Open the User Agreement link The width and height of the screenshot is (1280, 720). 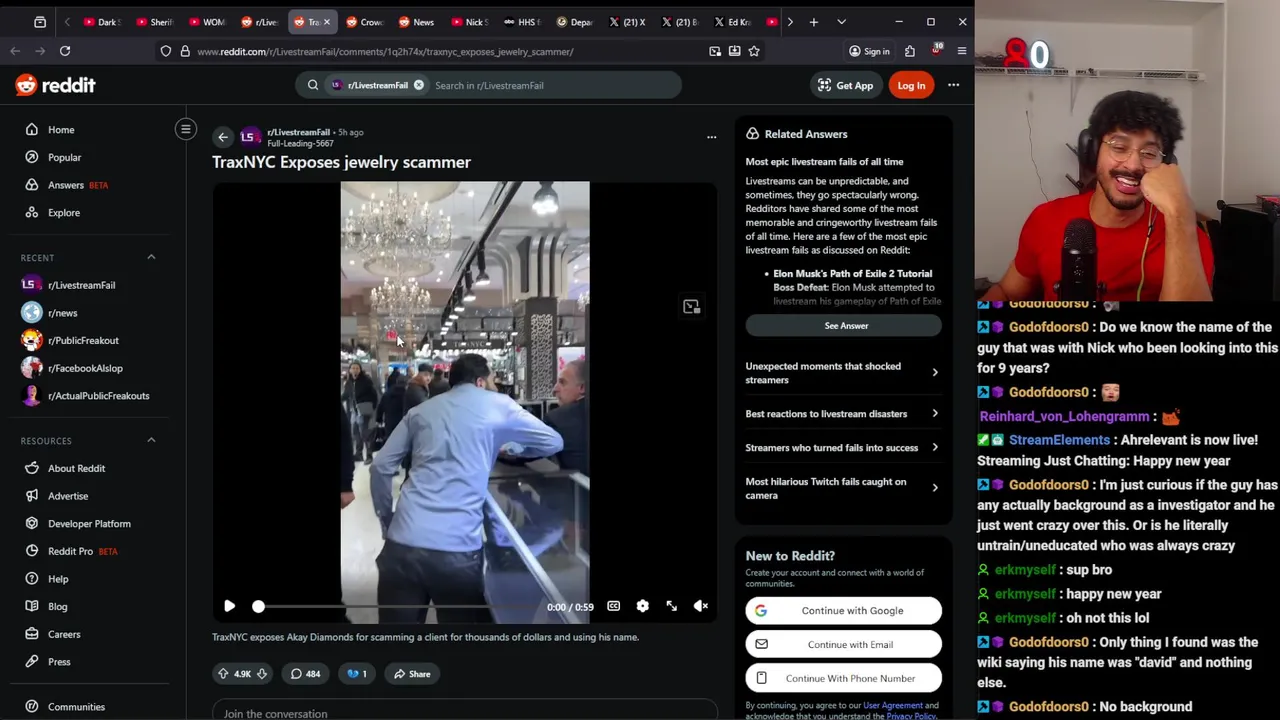(x=893, y=706)
